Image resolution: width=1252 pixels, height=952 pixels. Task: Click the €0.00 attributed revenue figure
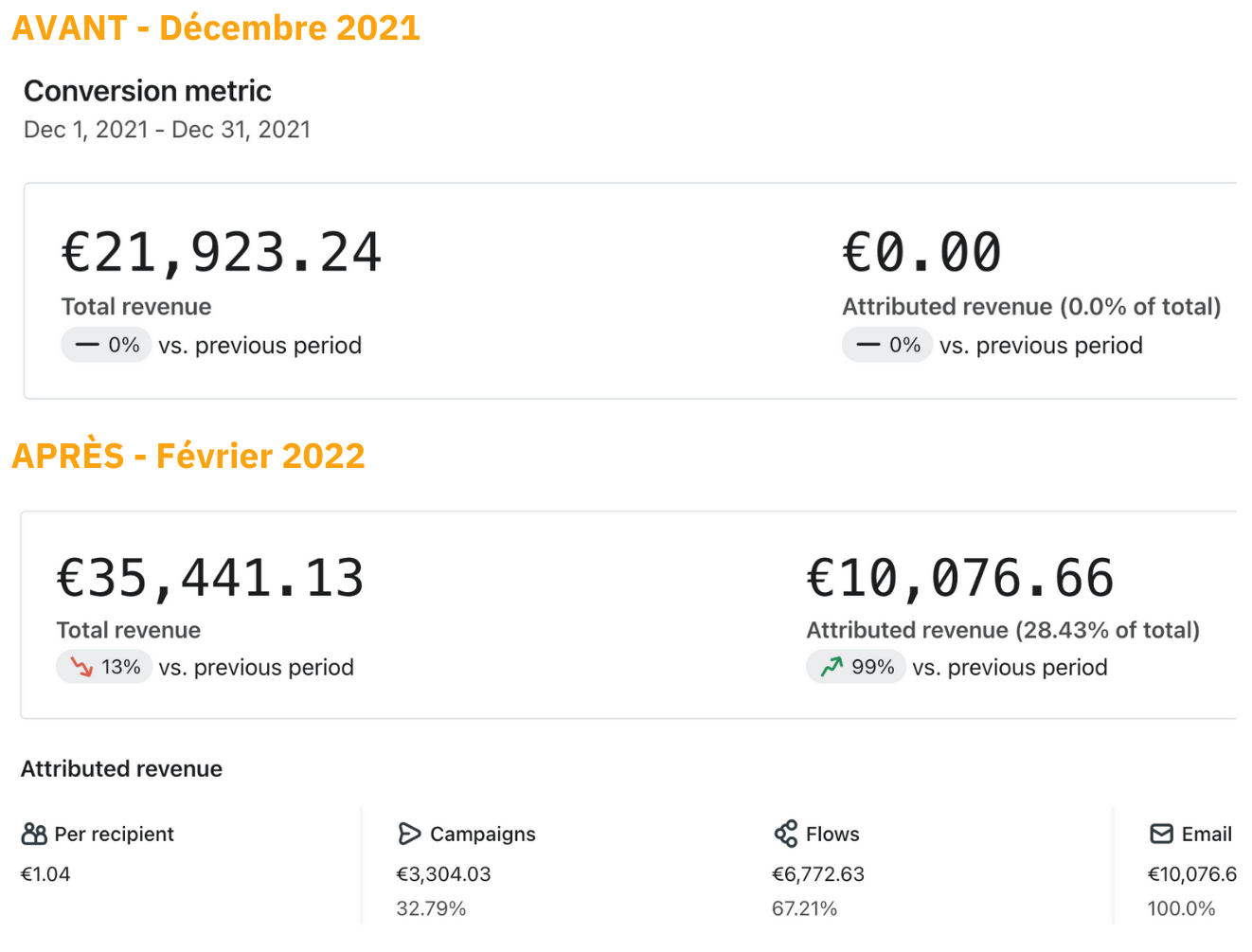pos(921,253)
